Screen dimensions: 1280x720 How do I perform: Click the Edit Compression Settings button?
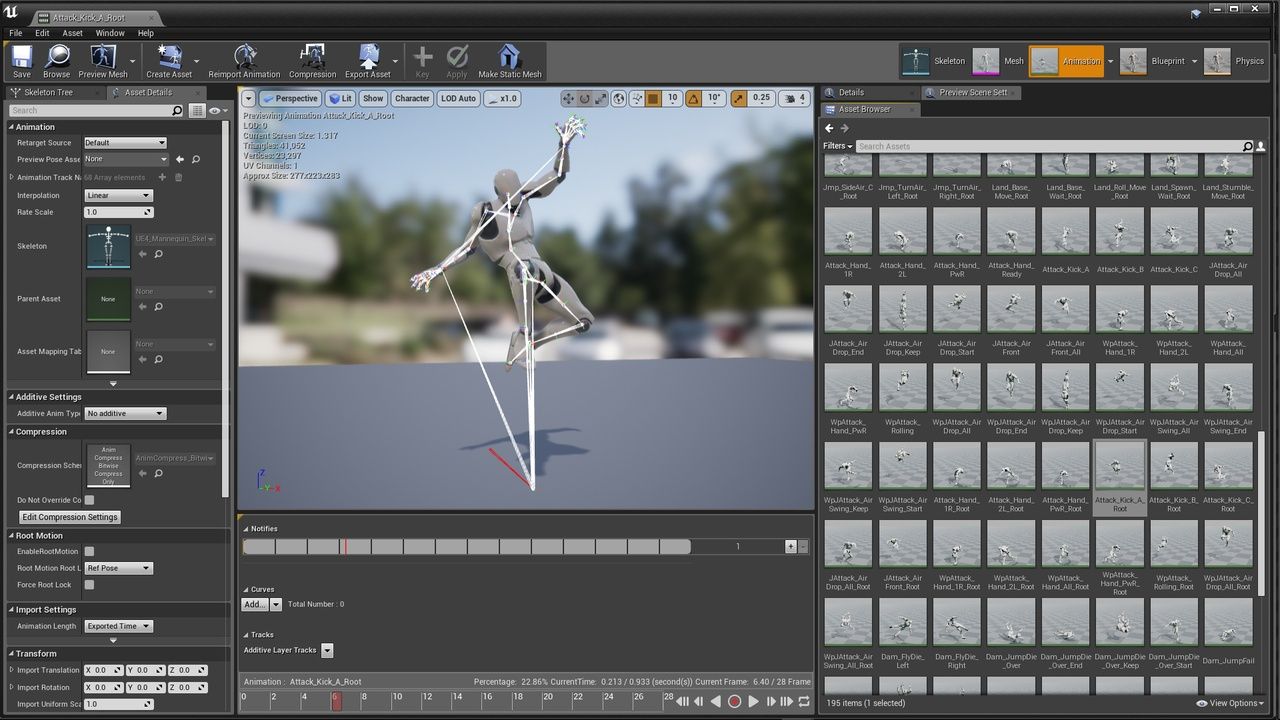(x=70, y=517)
